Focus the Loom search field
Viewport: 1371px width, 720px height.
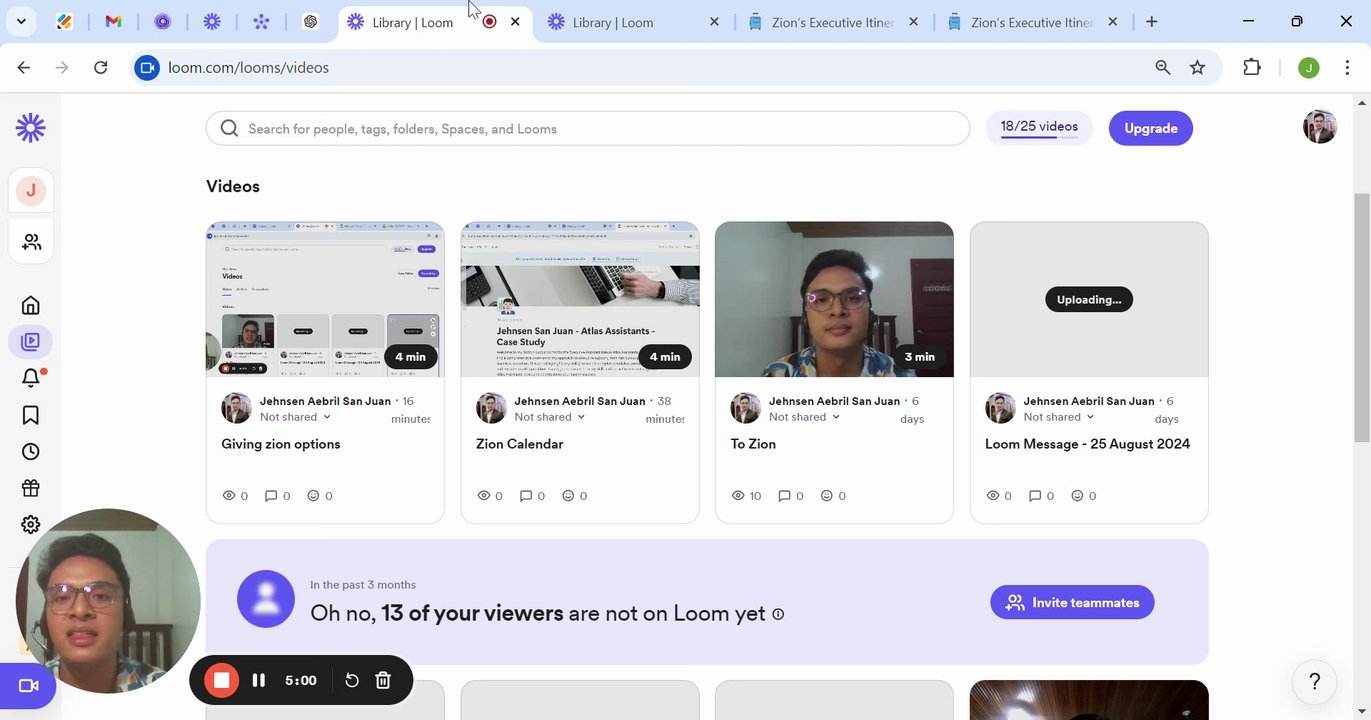(588, 128)
